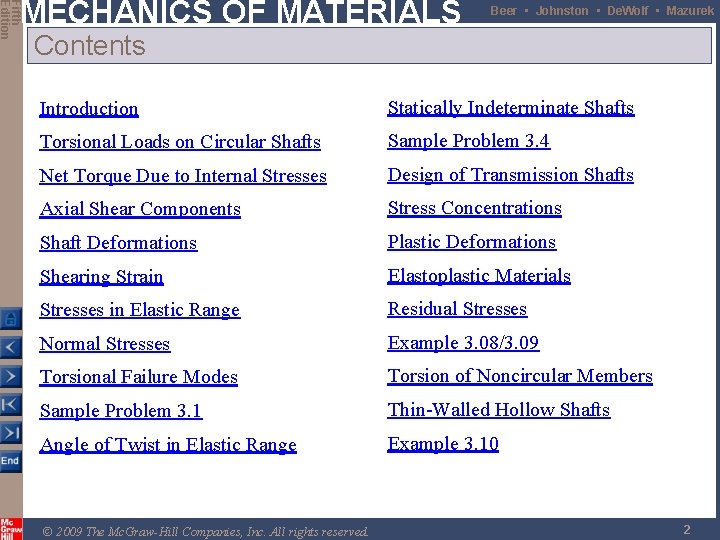Go to previous slide arrow icon
This screenshot has width=720, height=540.
pos(11,348)
